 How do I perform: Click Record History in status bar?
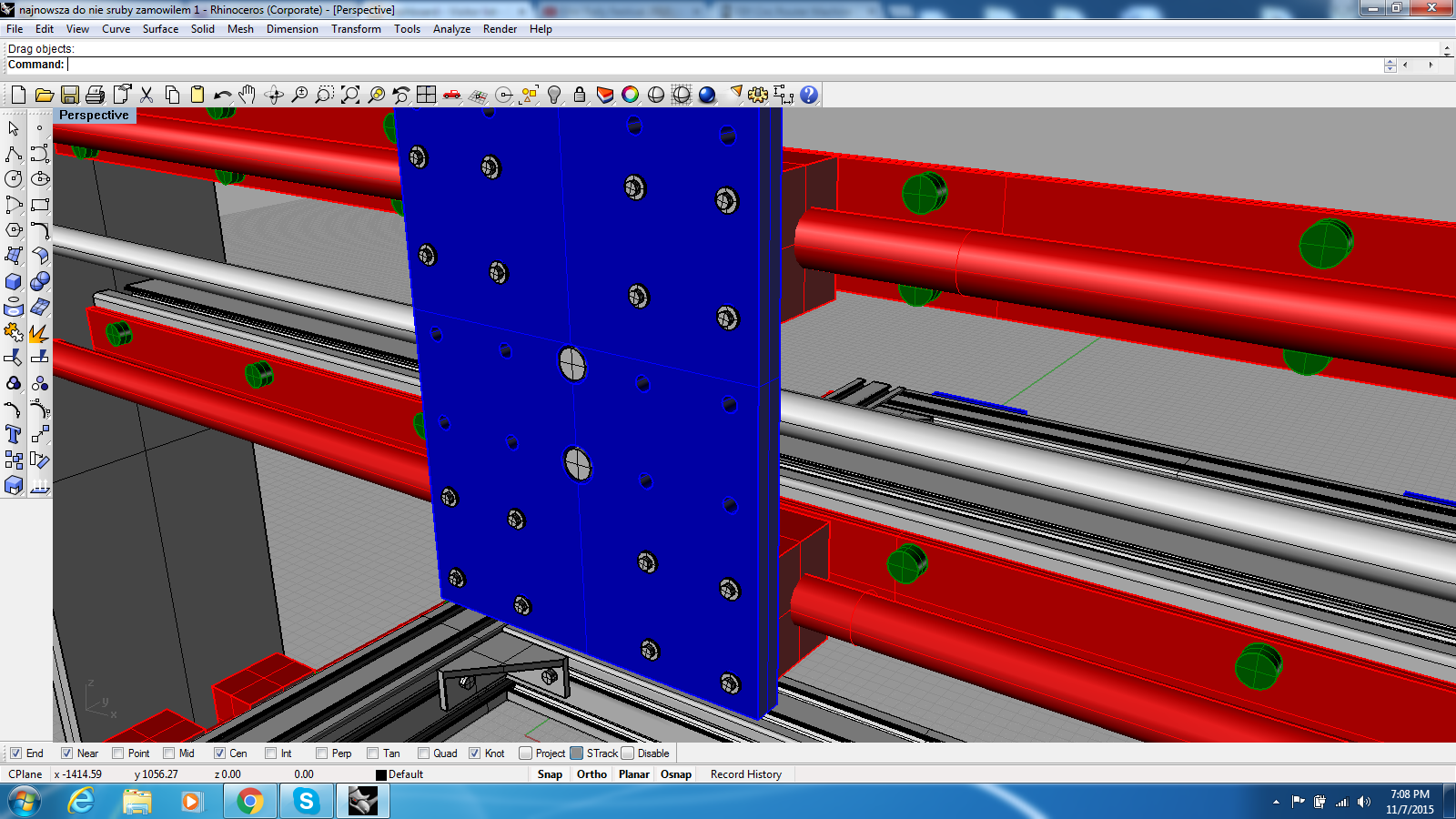tap(745, 774)
